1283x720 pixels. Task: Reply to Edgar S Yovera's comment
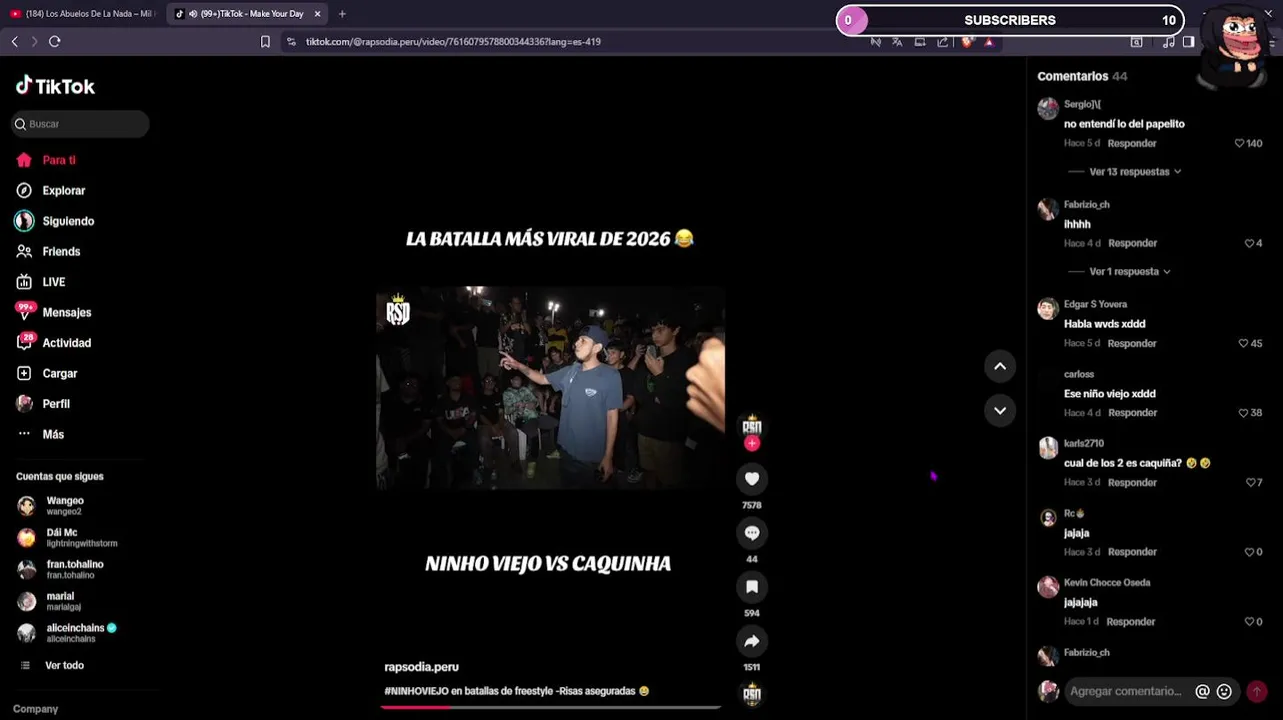[x=1132, y=344]
